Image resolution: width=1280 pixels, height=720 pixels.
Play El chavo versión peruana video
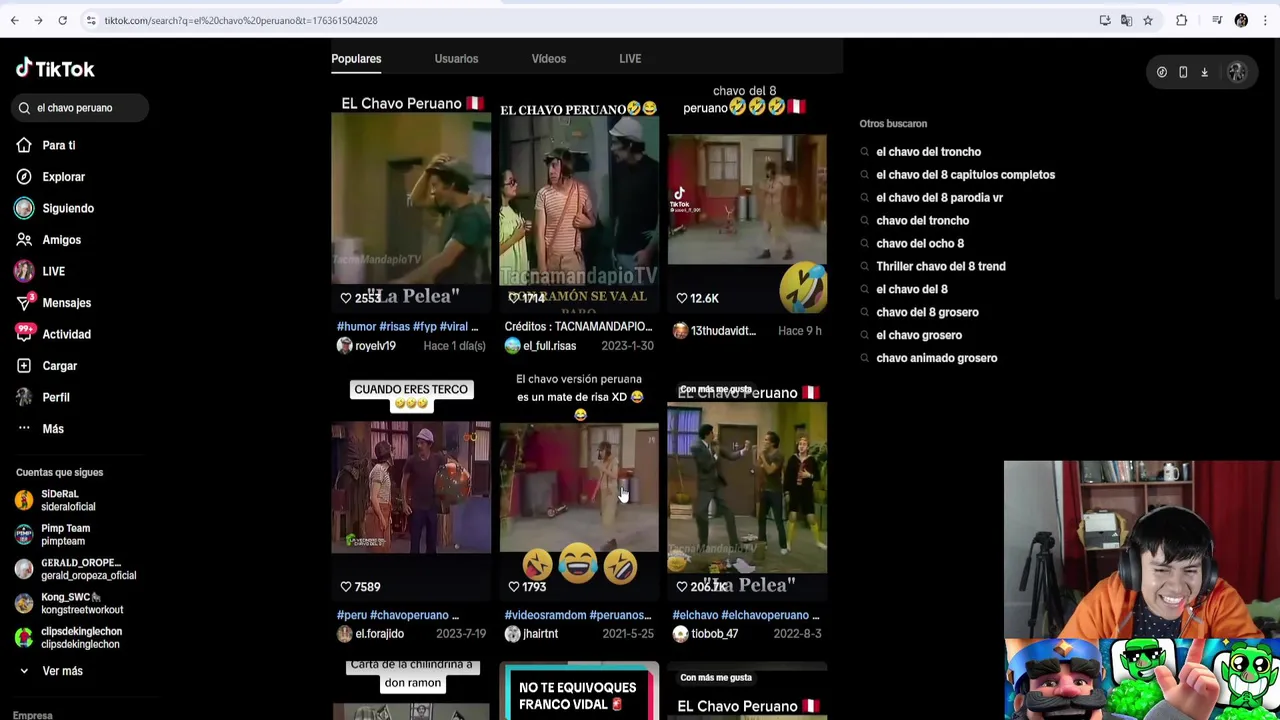[x=579, y=487]
